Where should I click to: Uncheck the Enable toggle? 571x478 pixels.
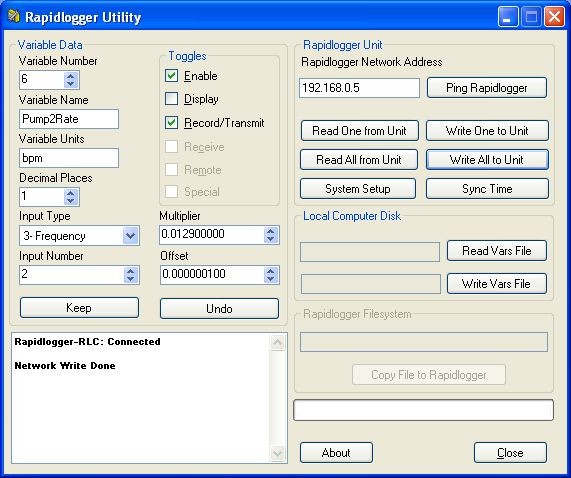tap(172, 76)
